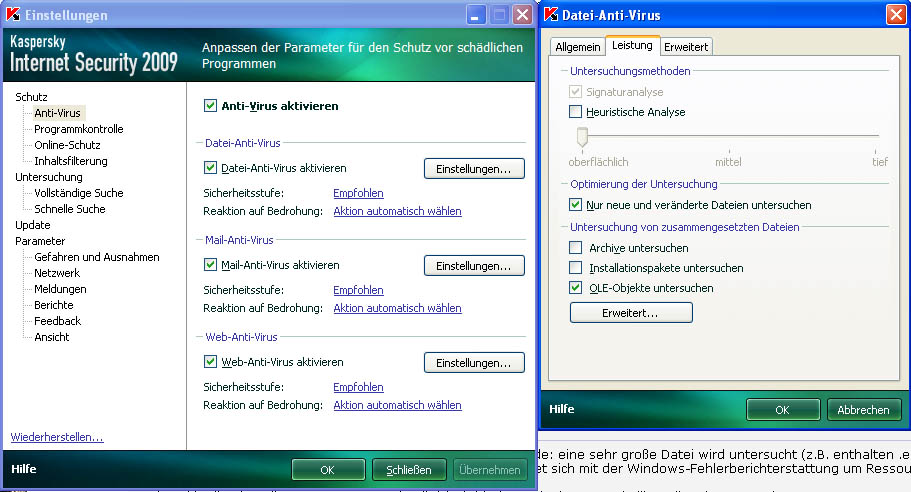911x492 pixels.
Task: Uncheck Datei-Anti-Virus aktivieren
Action: pyautogui.click(x=210, y=168)
